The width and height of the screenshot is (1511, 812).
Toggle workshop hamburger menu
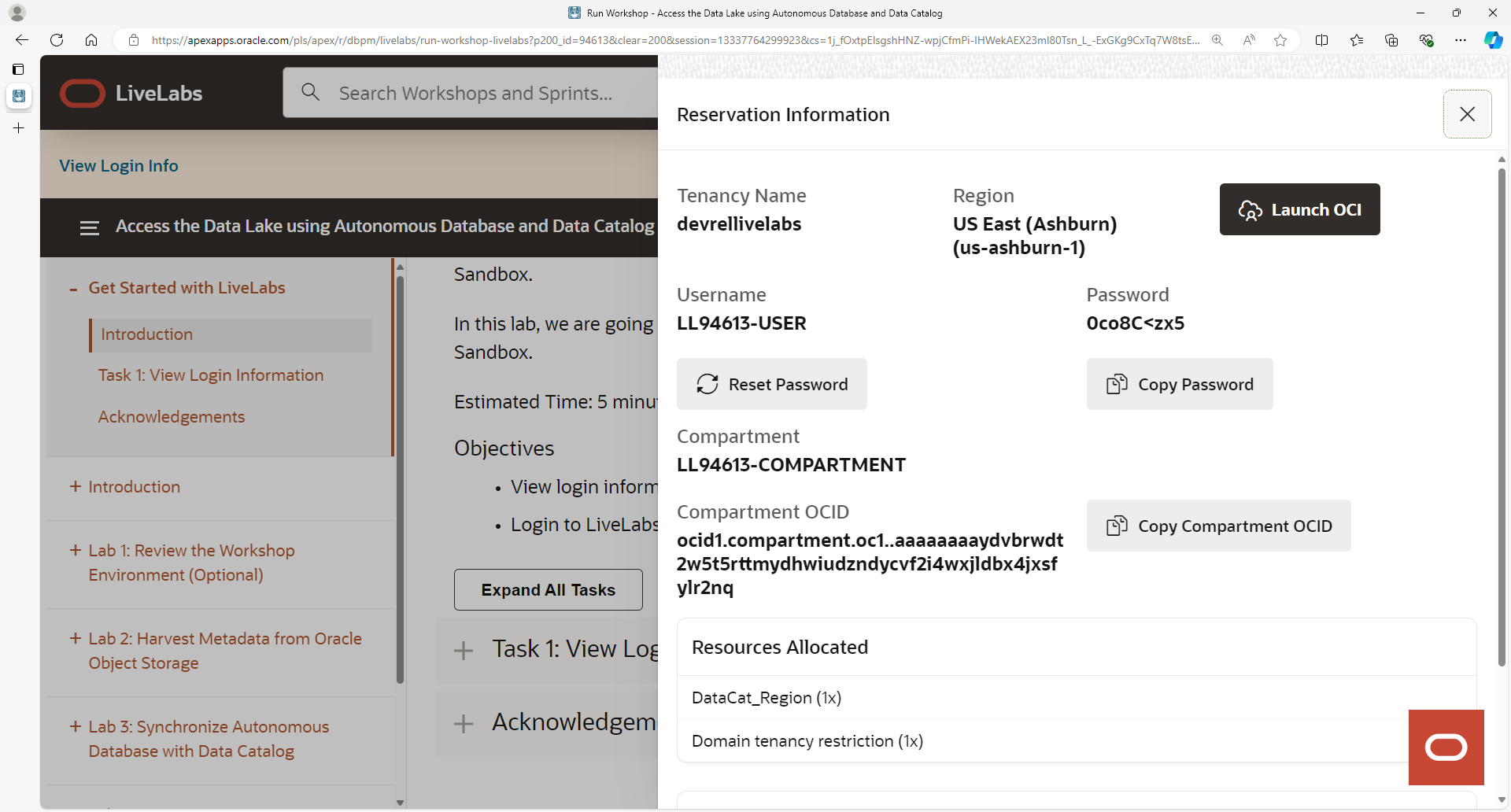[90, 227]
